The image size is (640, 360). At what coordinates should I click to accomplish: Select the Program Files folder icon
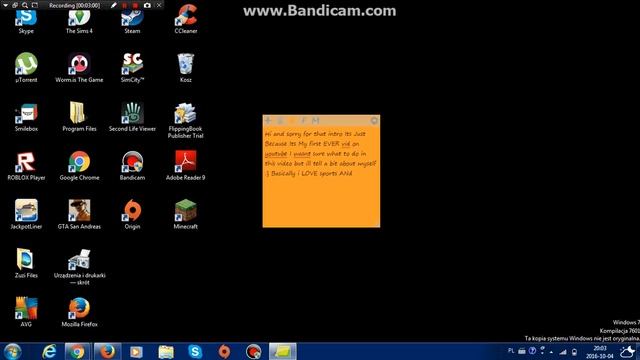(x=79, y=117)
